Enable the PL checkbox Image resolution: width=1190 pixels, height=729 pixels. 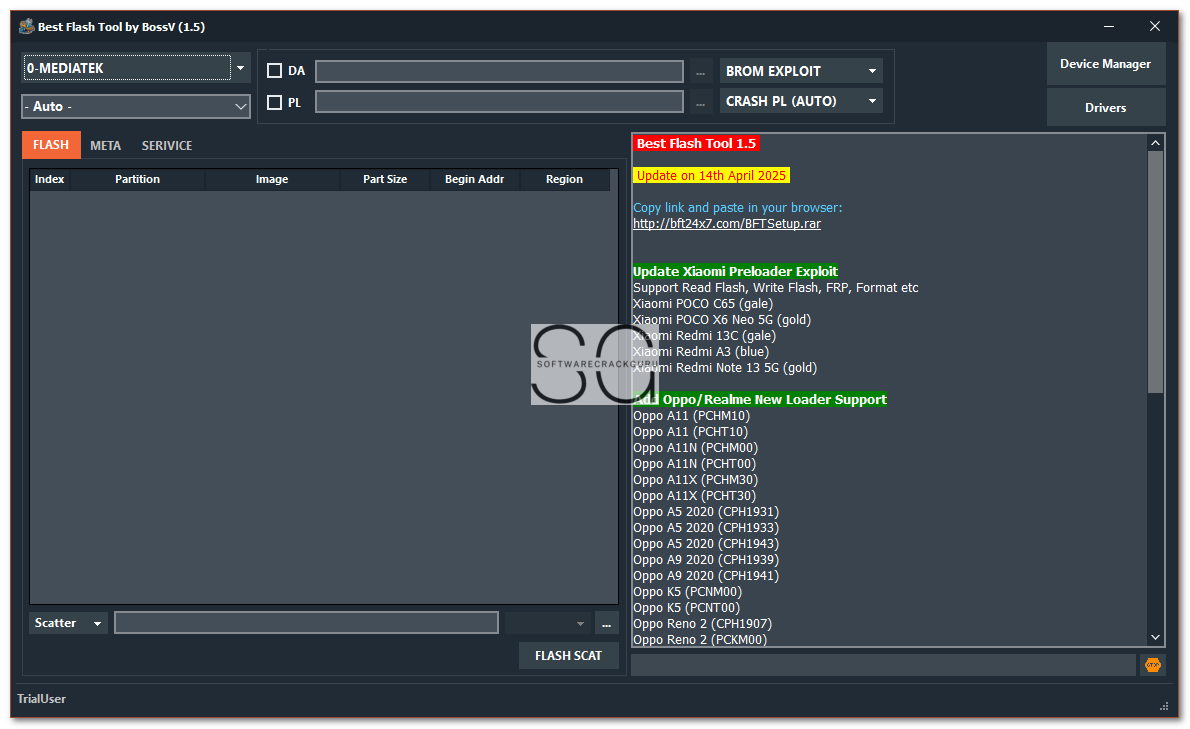275,102
